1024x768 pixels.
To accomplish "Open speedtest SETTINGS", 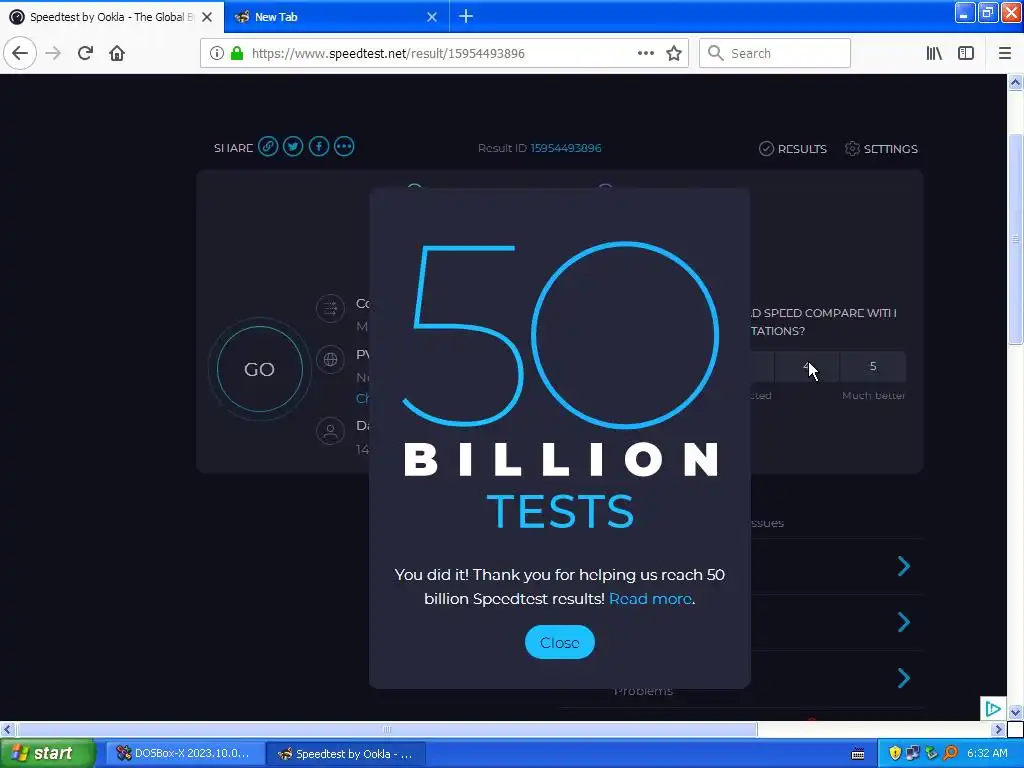I will [881, 149].
